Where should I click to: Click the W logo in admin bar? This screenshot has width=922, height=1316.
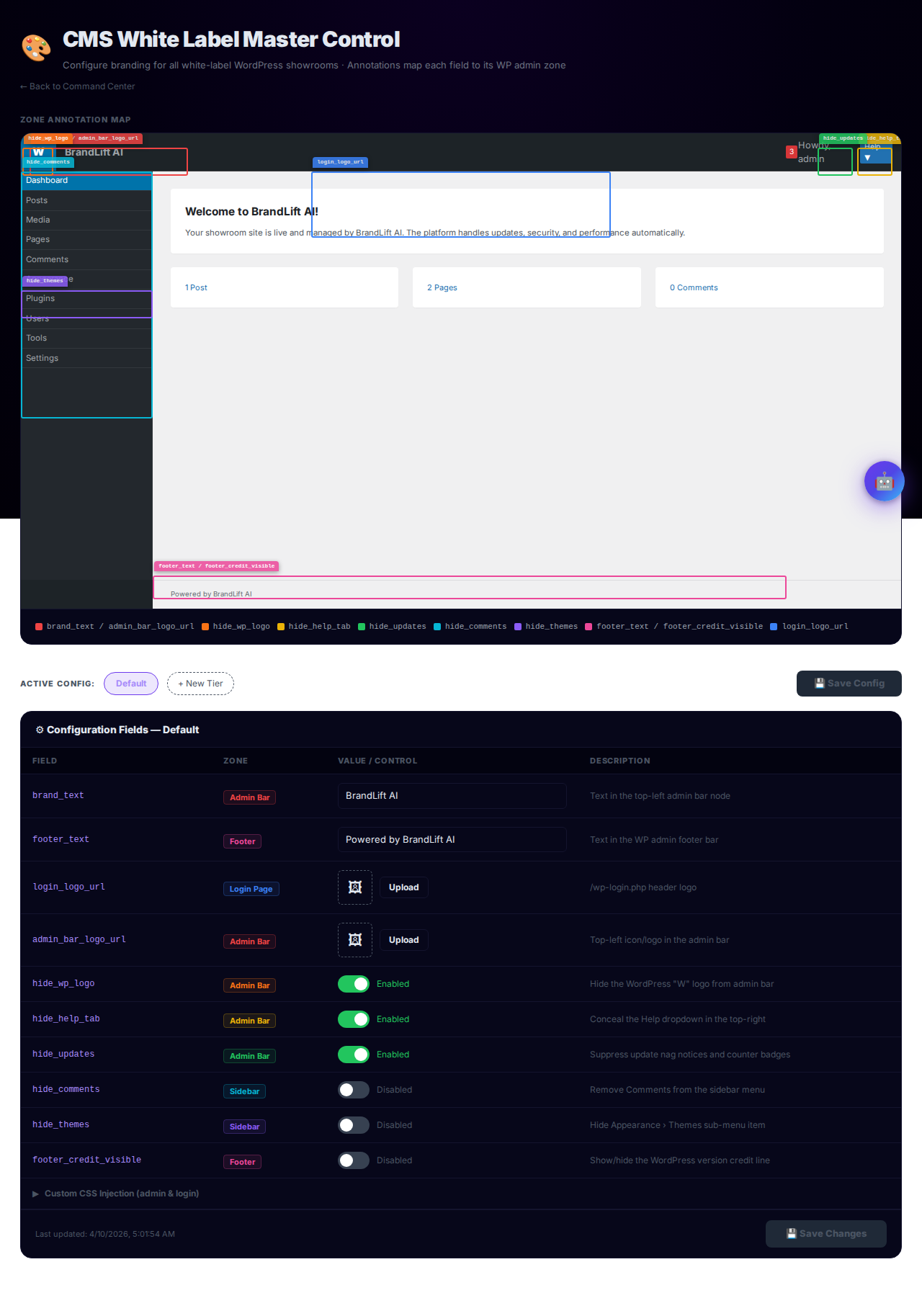tap(38, 153)
